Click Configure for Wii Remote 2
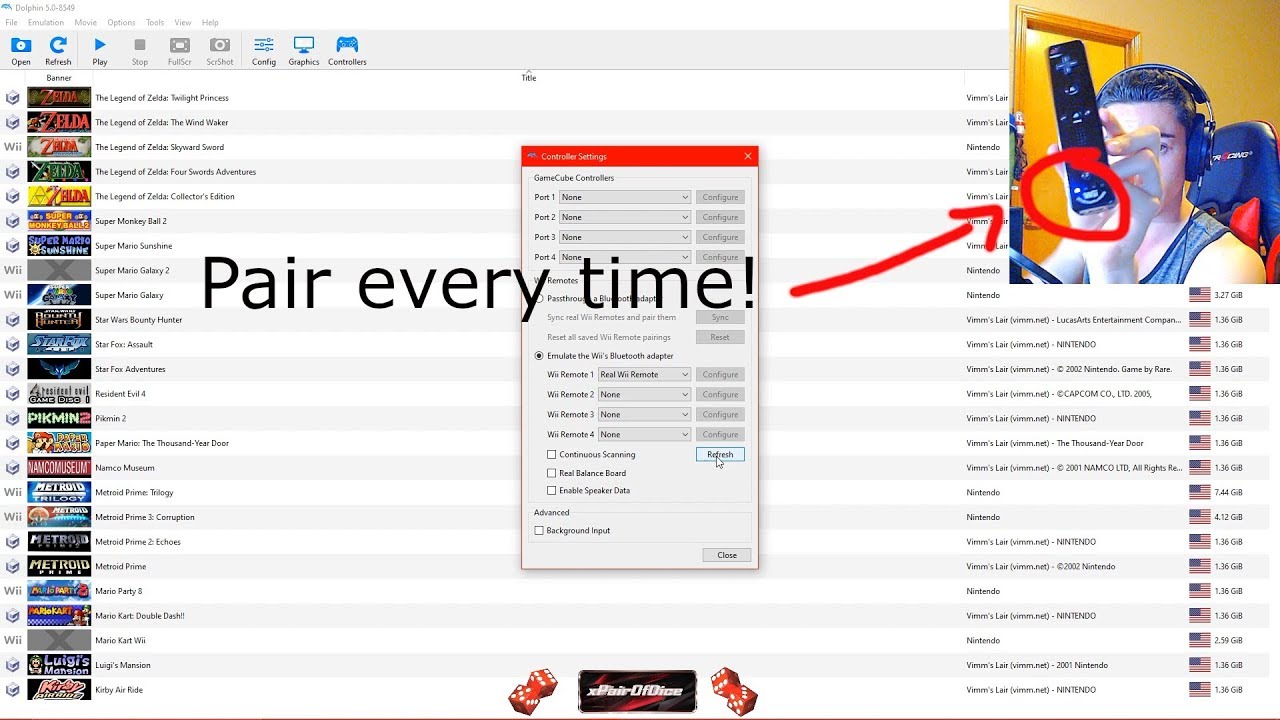1280x720 pixels. click(720, 394)
